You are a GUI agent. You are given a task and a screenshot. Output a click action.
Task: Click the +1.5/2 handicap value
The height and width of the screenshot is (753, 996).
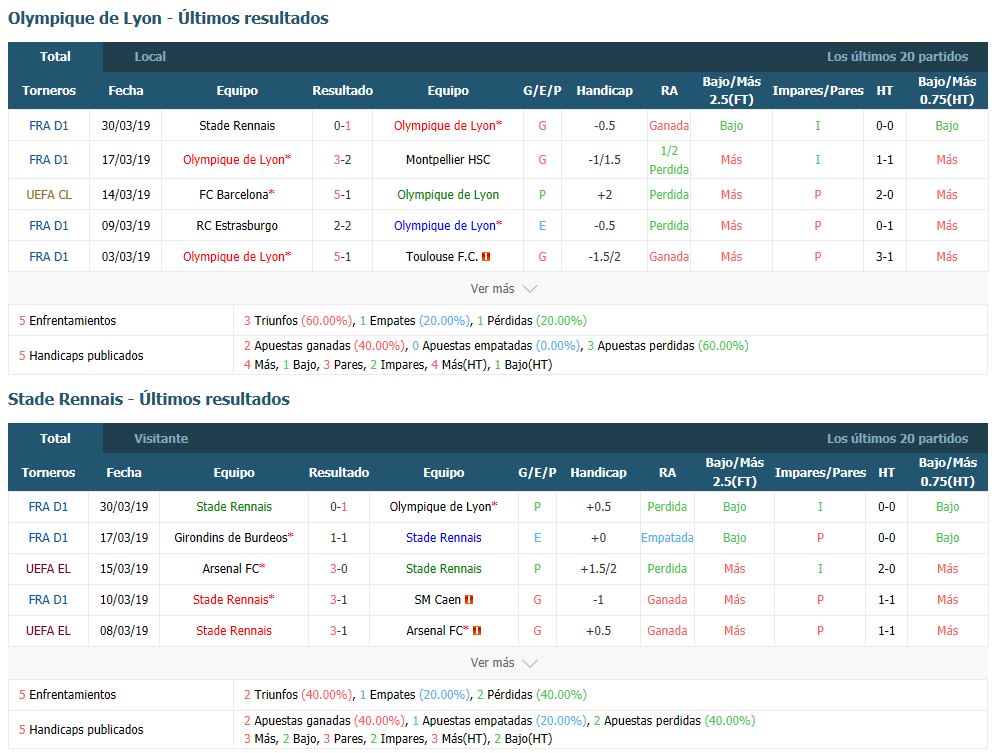(x=598, y=569)
